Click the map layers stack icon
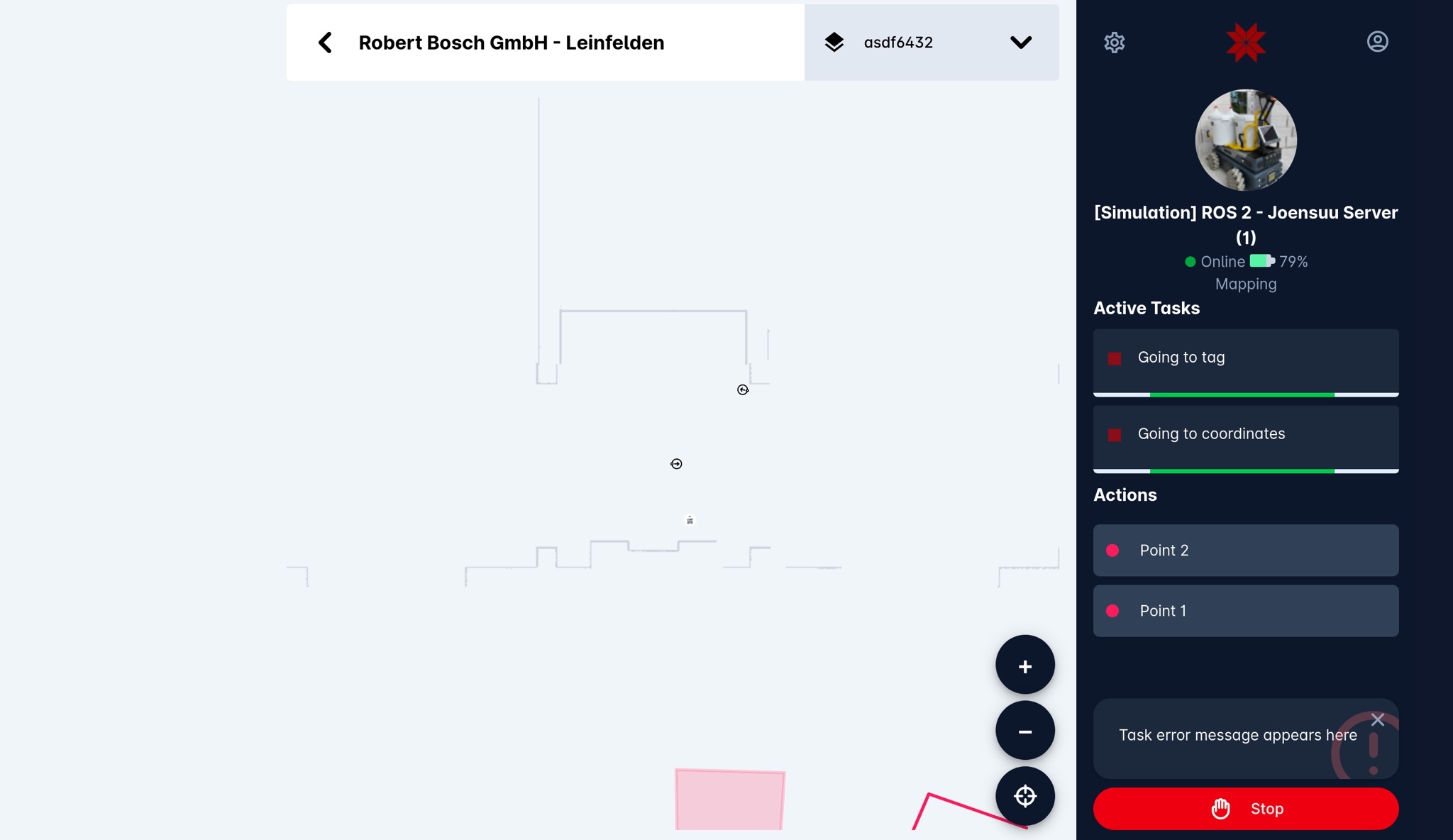 coord(834,42)
